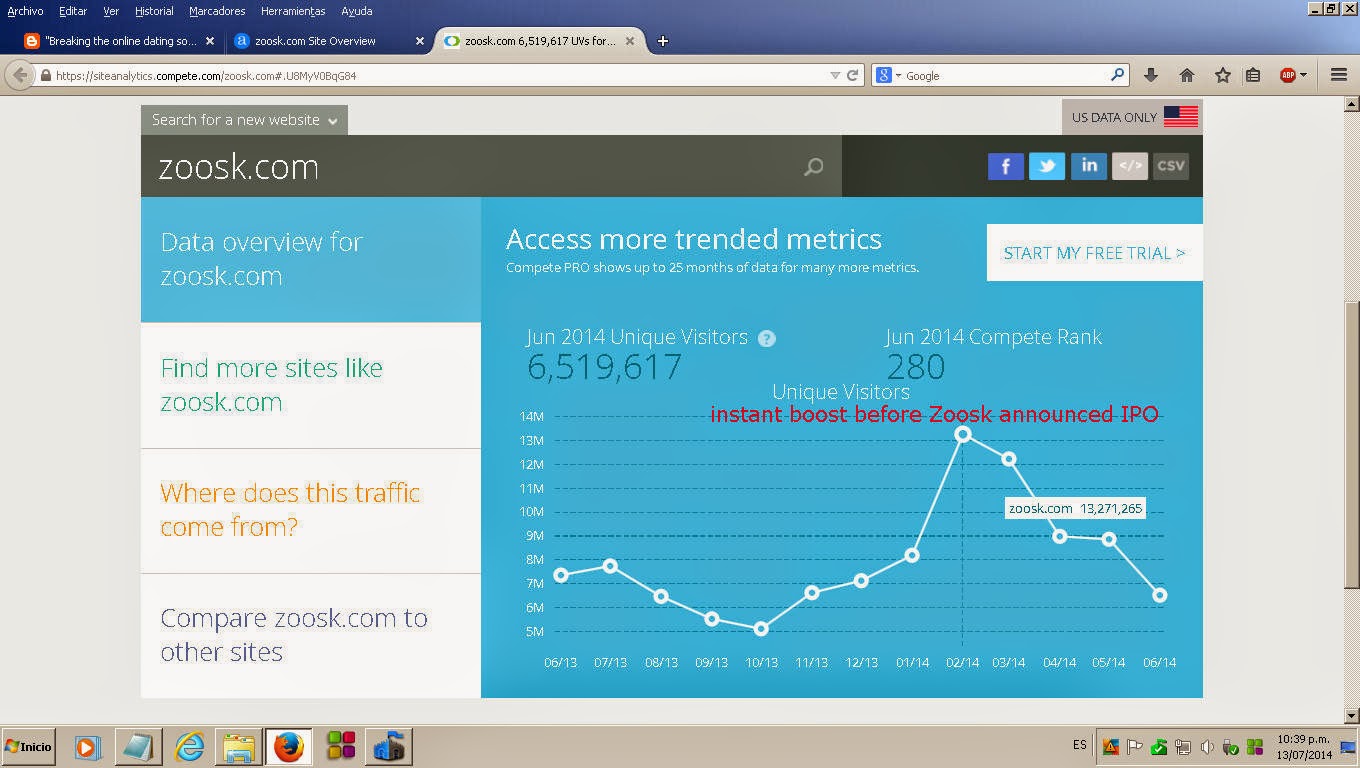The width and height of the screenshot is (1360, 768).
Task: Open the Unique Visitors help question mark
Action: tap(767, 338)
